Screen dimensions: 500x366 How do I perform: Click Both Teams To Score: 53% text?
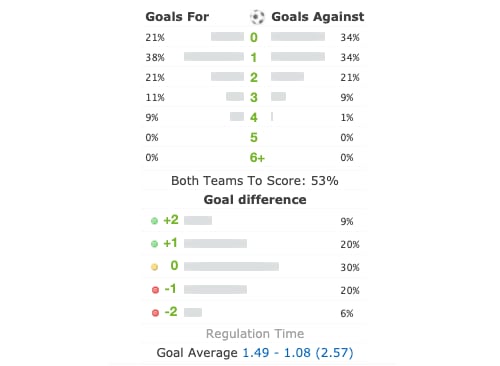[255, 181]
